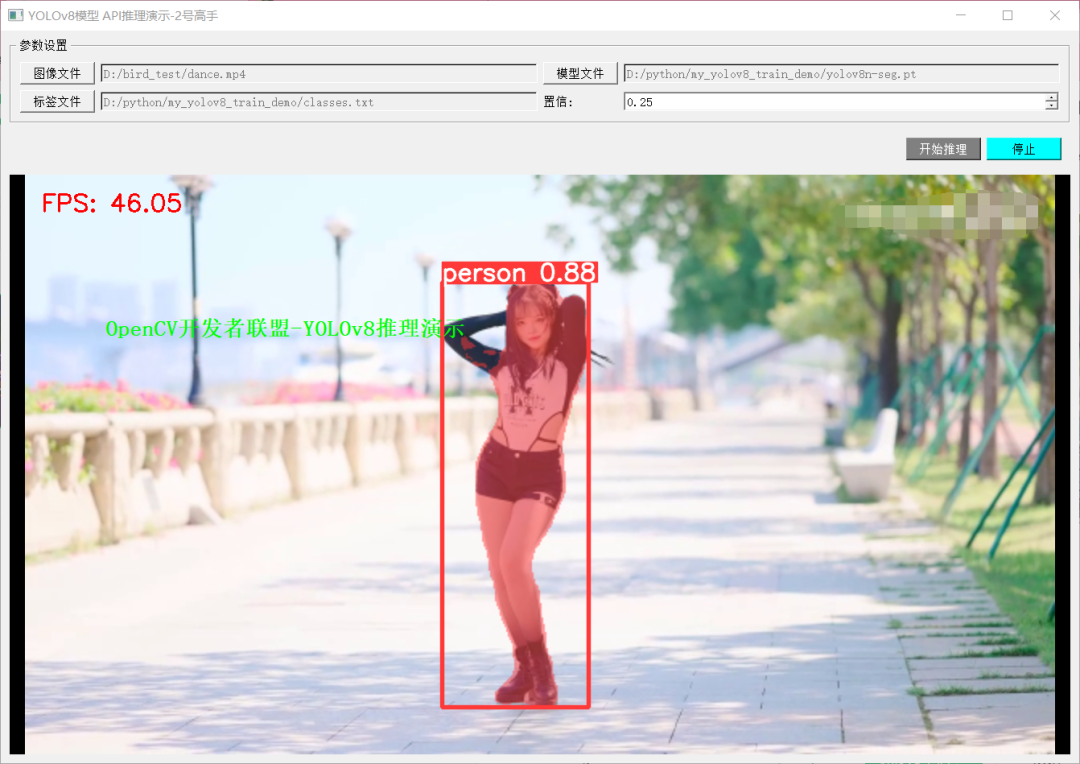Choose a model with the 模型文件 button
The height and width of the screenshot is (764, 1080).
coord(580,72)
